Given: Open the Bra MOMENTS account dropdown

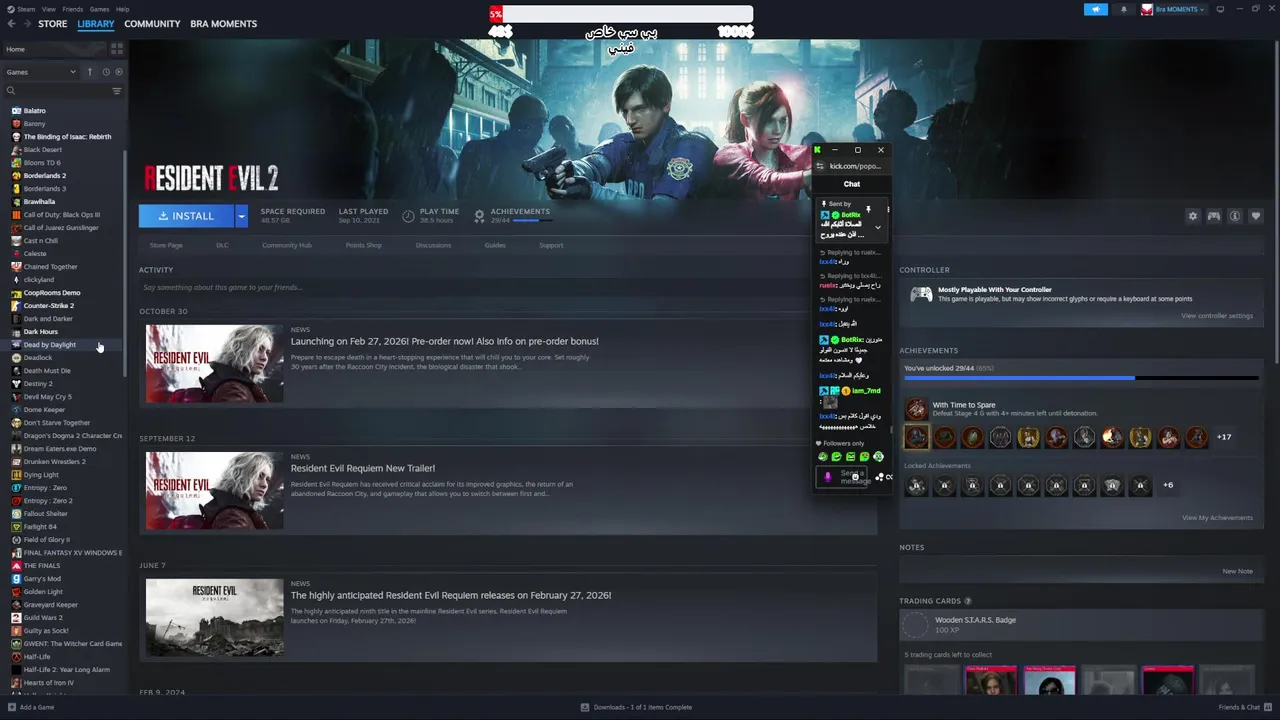Looking at the screenshot, I should tap(1174, 9).
